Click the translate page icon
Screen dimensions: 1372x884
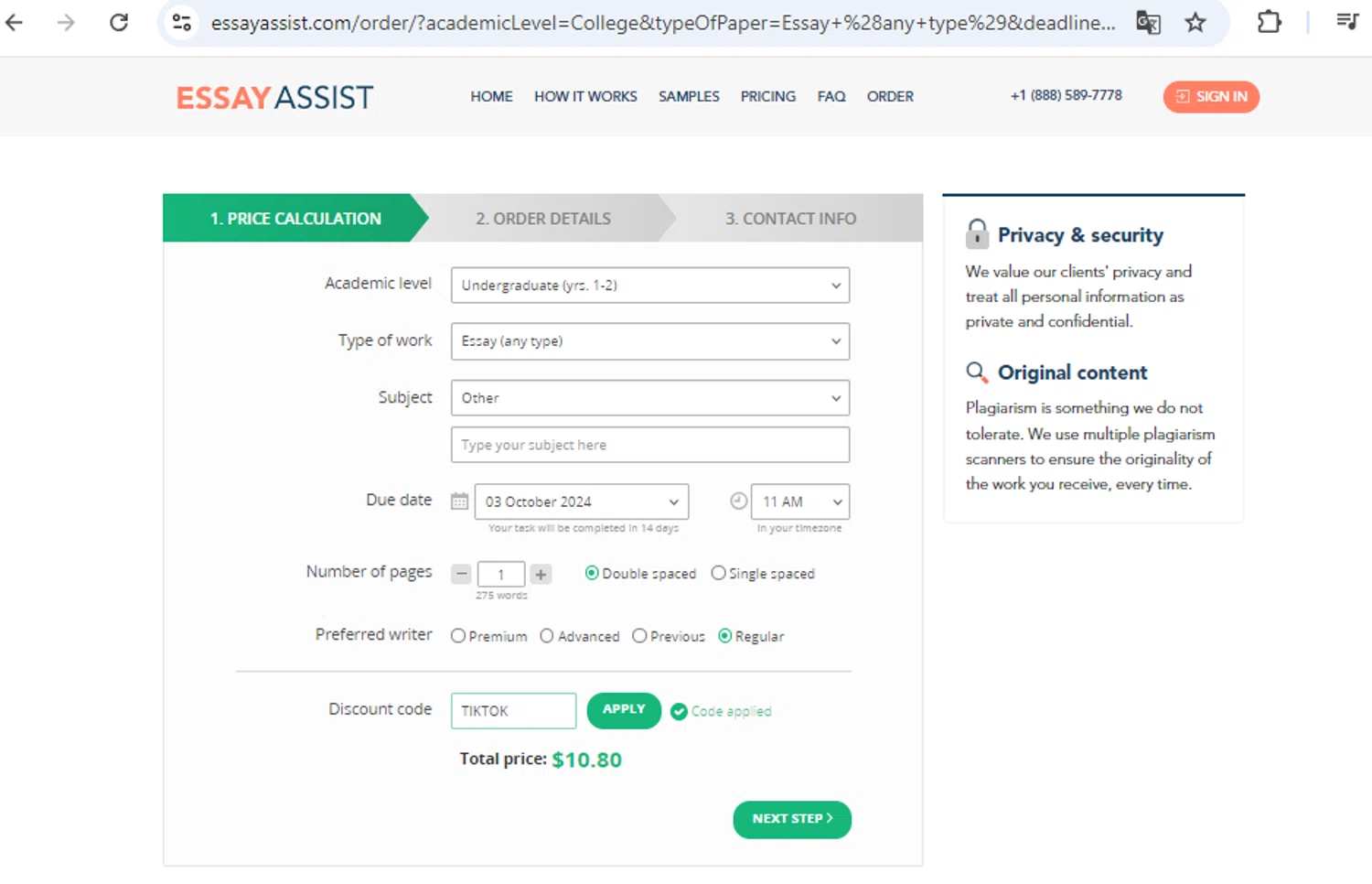[1148, 22]
